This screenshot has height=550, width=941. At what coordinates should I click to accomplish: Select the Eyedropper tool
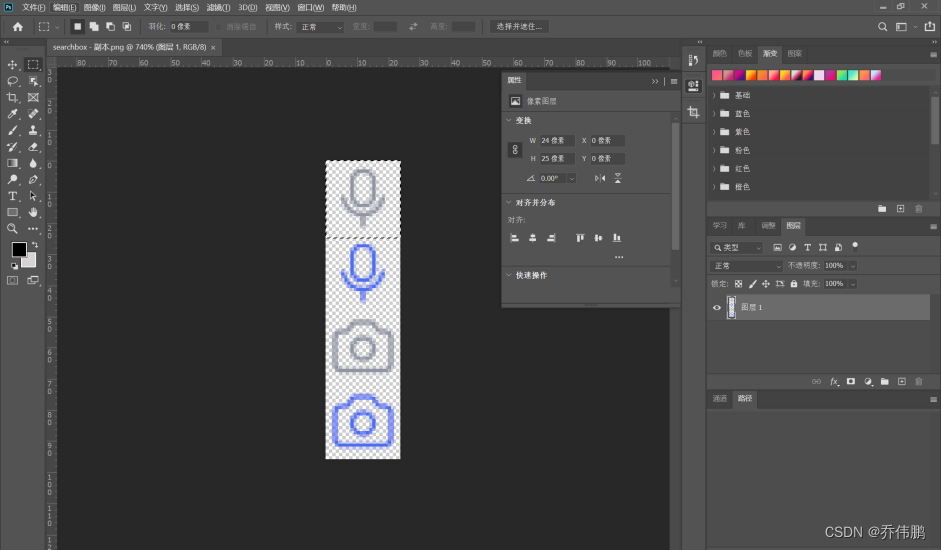[x=13, y=114]
